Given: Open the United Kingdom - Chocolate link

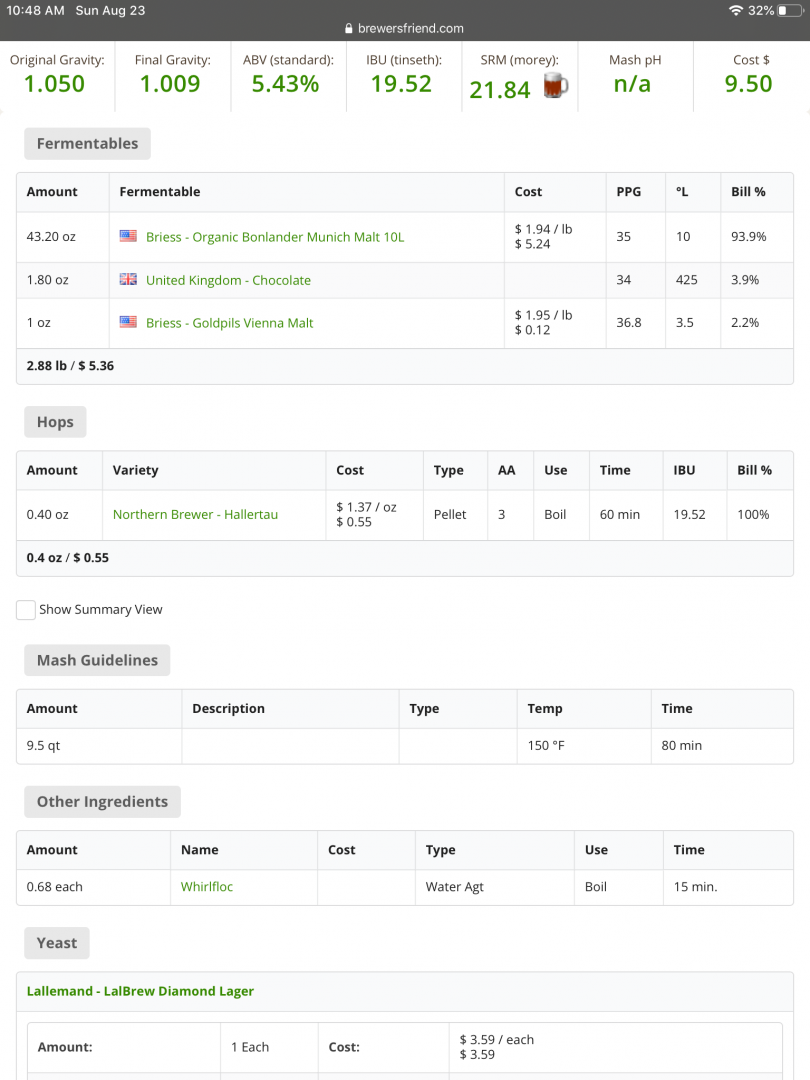Looking at the screenshot, I should tap(228, 280).
